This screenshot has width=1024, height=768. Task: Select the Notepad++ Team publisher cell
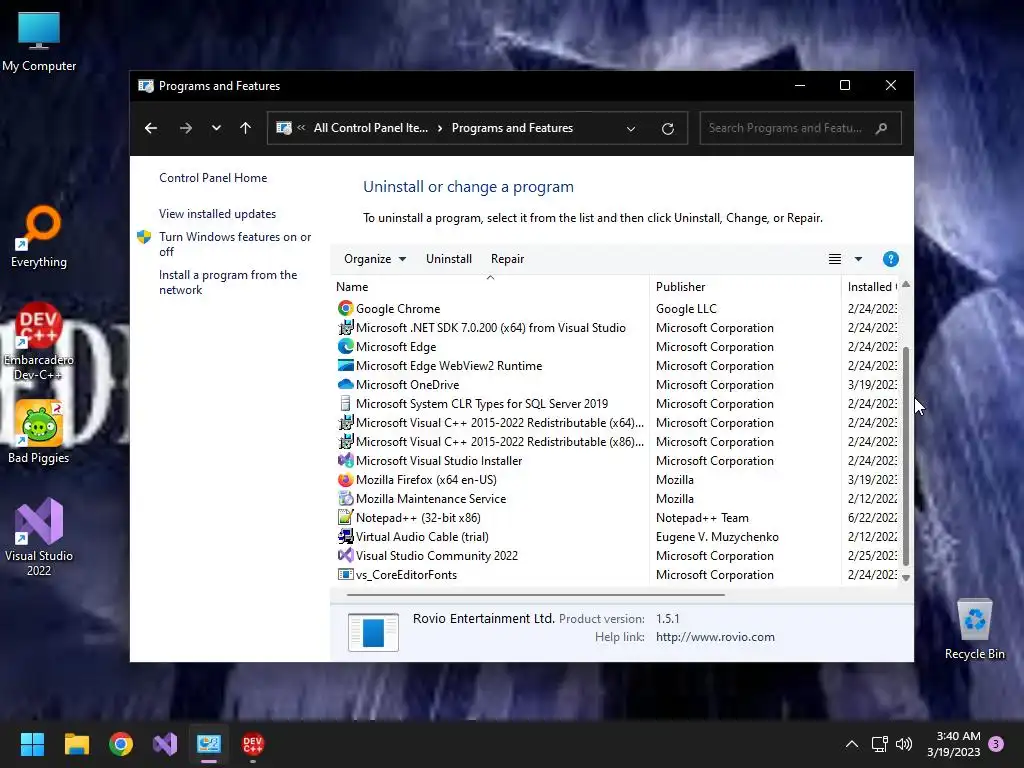pyautogui.click(x=702, y=517)
